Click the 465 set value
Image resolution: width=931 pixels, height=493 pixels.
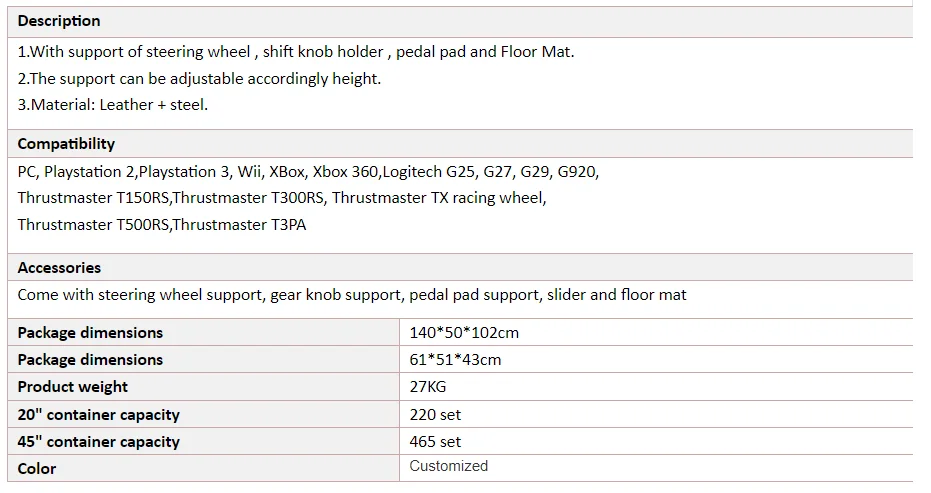(x=435, y=442)
